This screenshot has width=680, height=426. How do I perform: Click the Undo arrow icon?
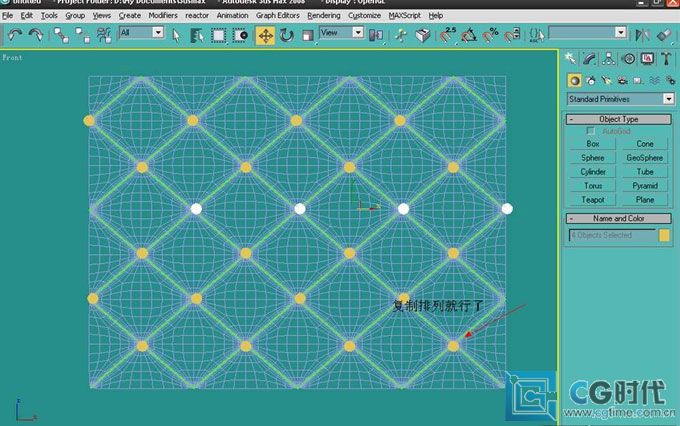pos(15,35)
